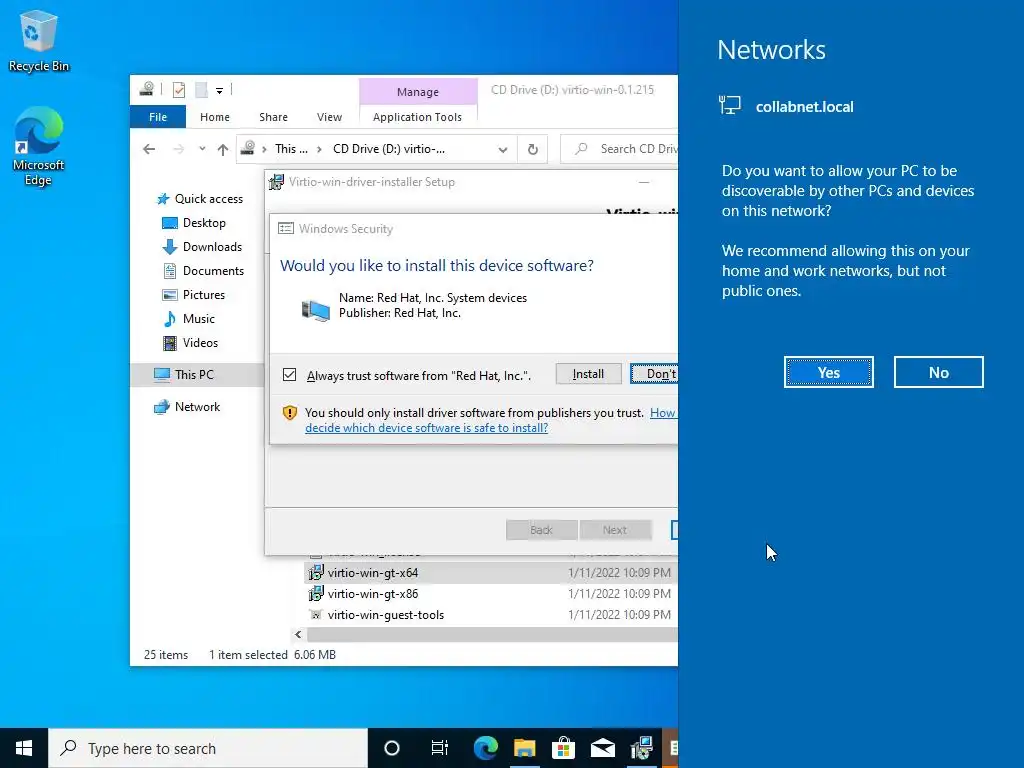
Task: Click into Search CD Drive field
Action: pyautogui.click(x=620, y=149)
